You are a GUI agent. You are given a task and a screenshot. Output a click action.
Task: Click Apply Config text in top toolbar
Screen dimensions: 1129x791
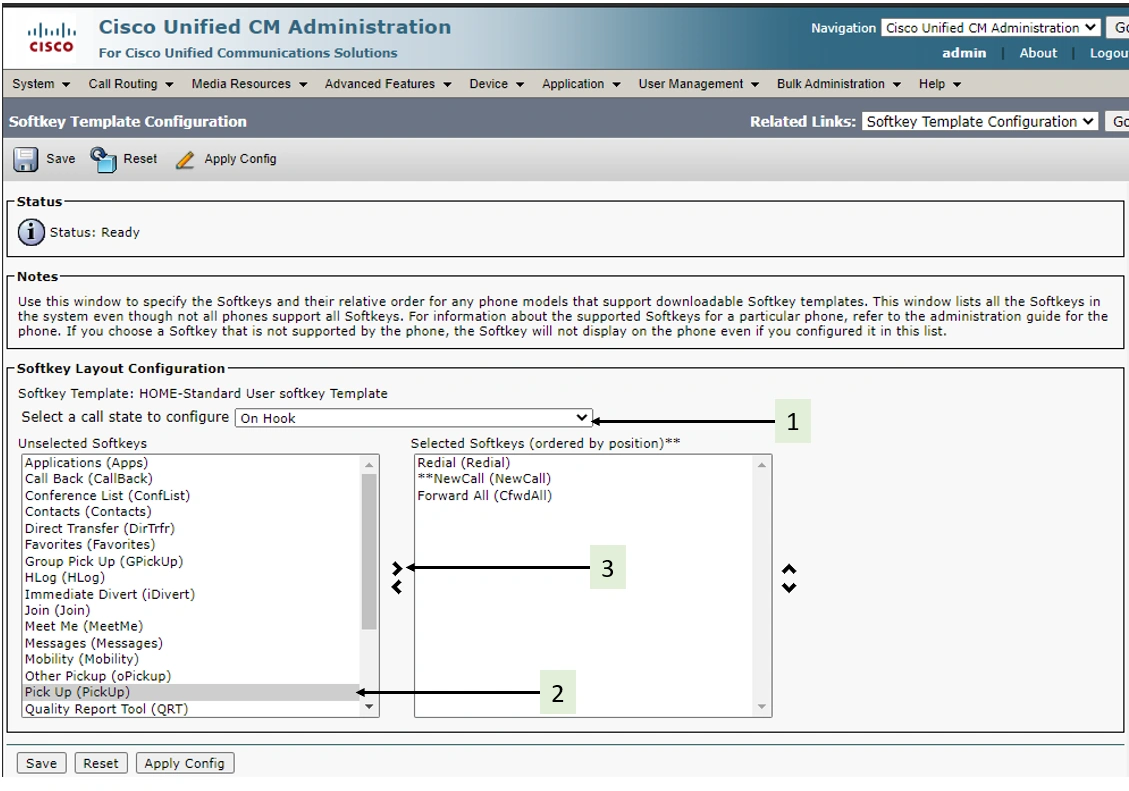[x=240, y=159]
